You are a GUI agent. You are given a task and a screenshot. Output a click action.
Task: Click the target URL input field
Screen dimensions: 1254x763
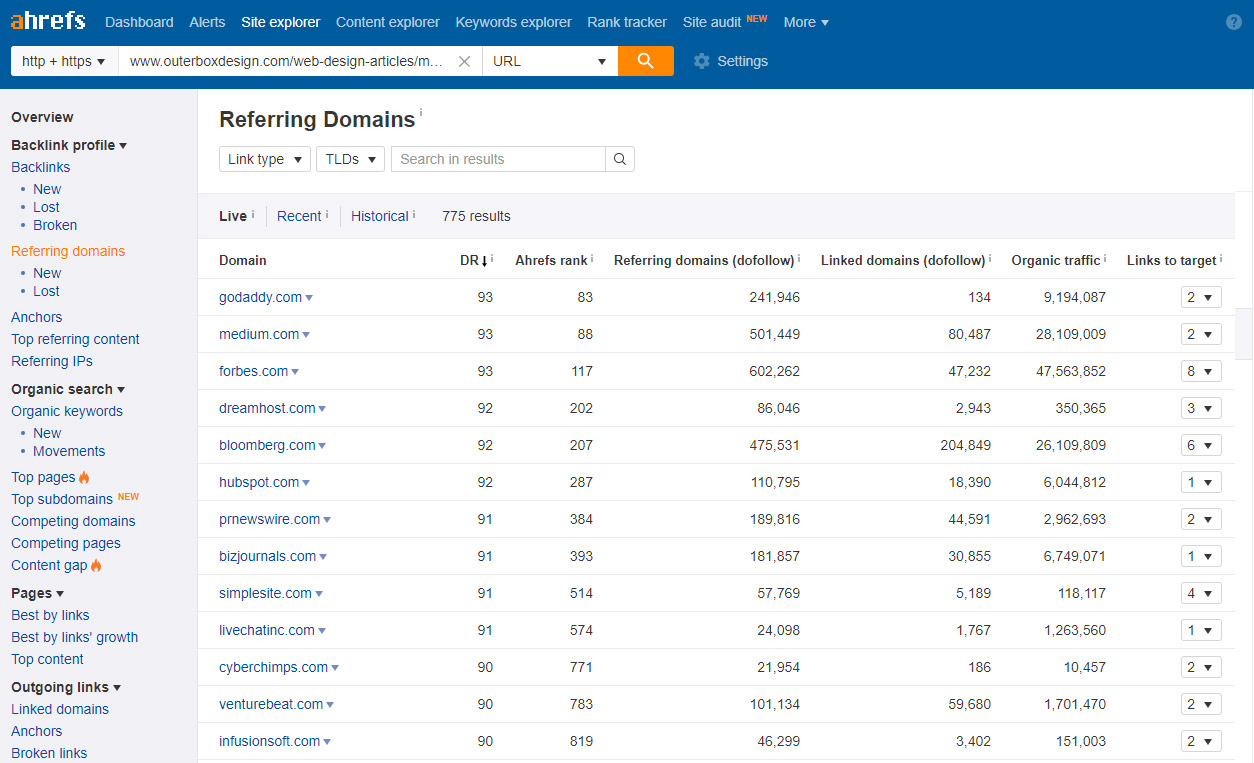(x=287, y=61)
